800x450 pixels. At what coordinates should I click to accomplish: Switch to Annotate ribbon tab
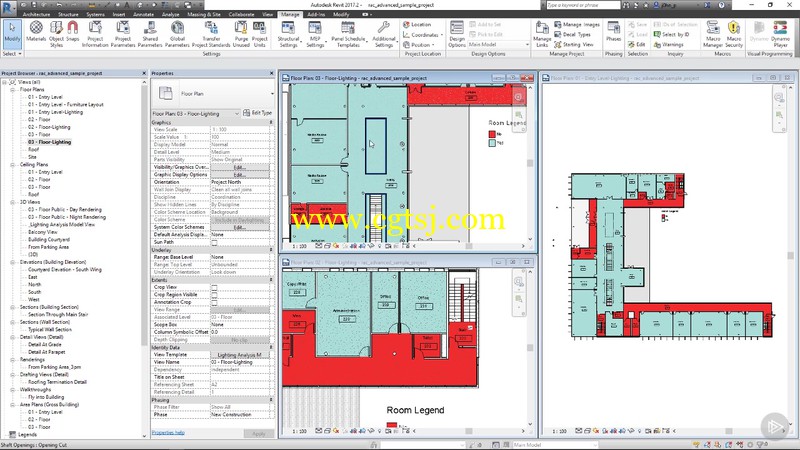[143, 14]
